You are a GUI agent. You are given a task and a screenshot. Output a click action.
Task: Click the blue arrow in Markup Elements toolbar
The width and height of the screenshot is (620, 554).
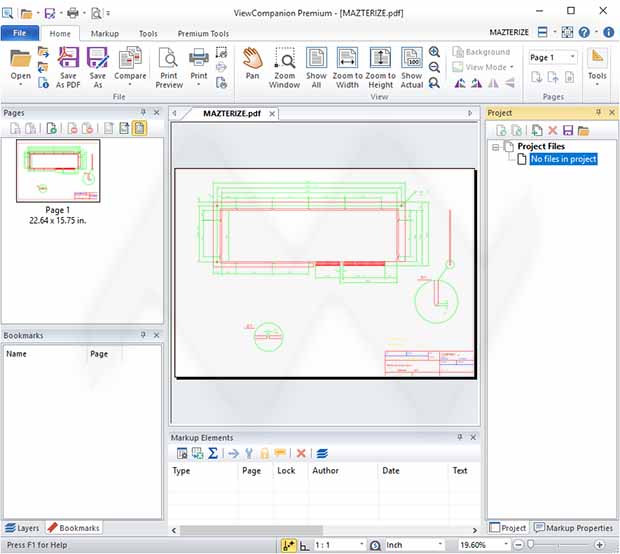(x=233, y=453)
